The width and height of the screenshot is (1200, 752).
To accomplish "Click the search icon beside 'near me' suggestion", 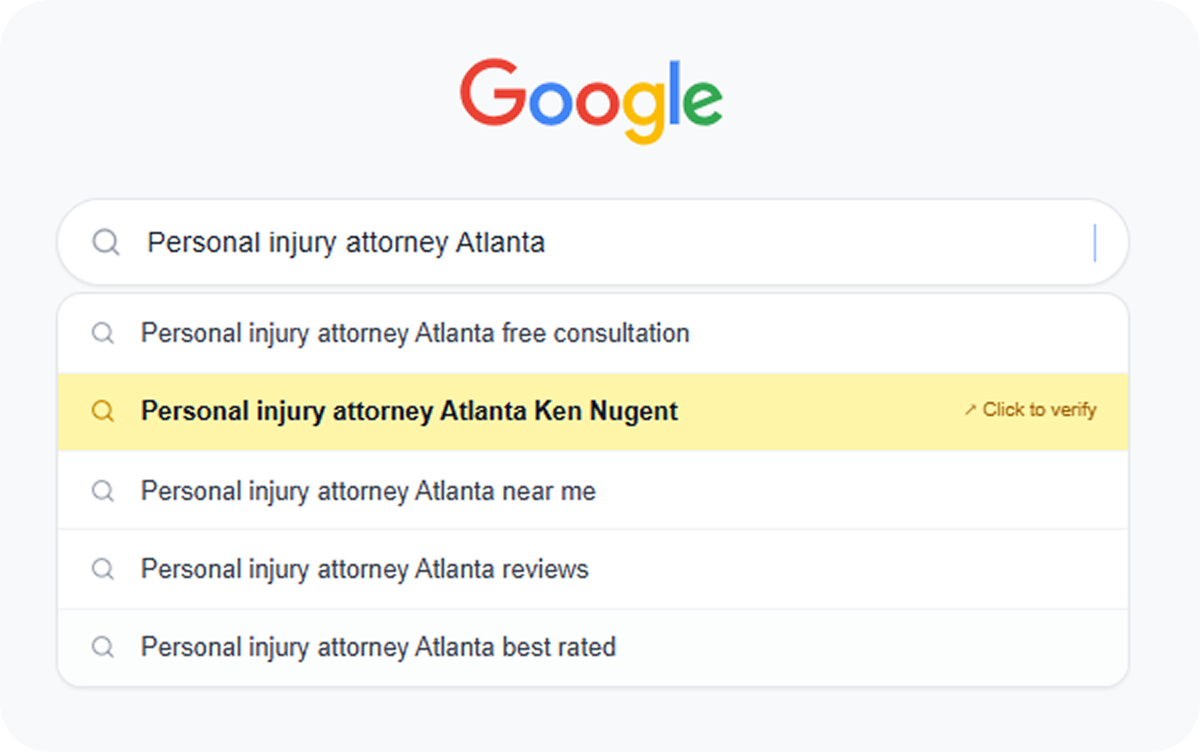I will click(x=103, y=491).
